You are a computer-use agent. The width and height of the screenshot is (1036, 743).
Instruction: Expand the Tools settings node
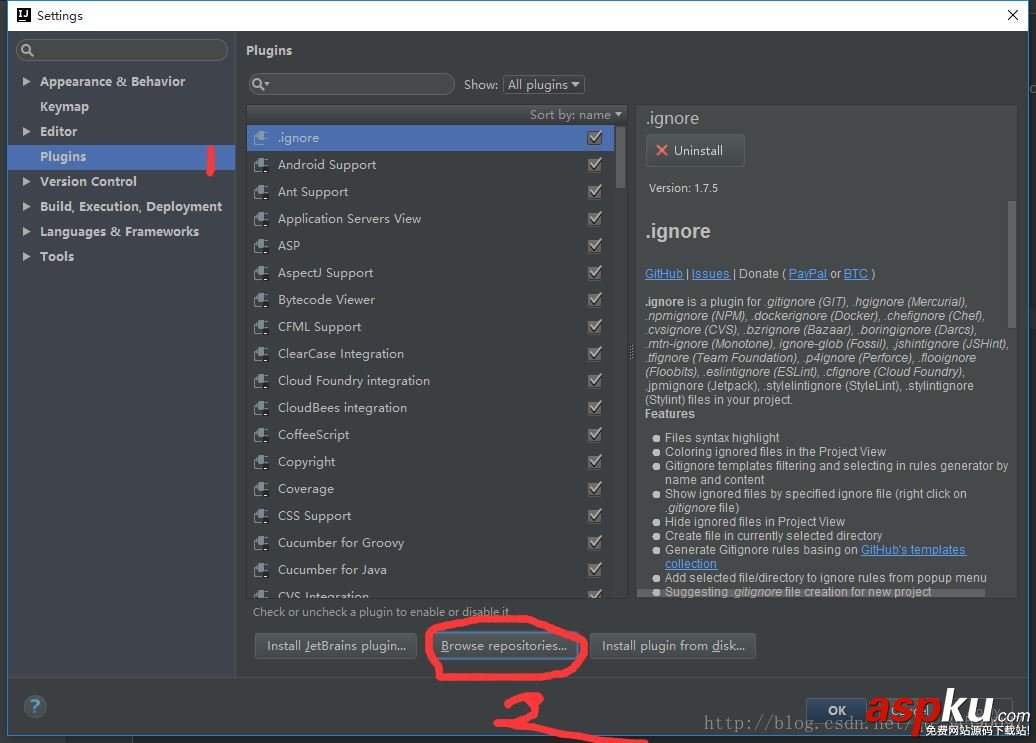tap(26, 256)
